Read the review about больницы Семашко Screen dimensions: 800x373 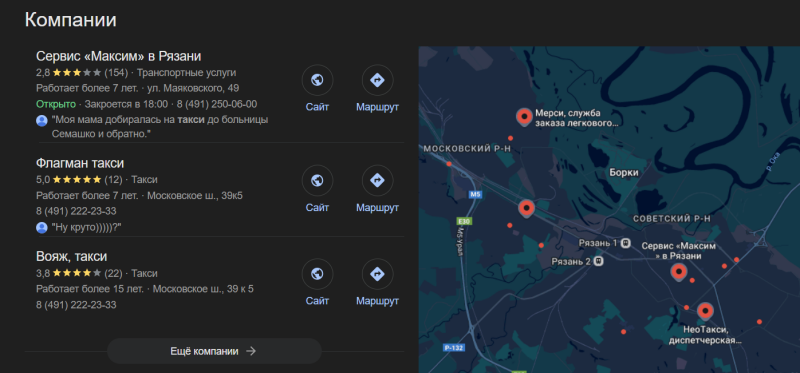pyautogui.click(x=160, y=127)
